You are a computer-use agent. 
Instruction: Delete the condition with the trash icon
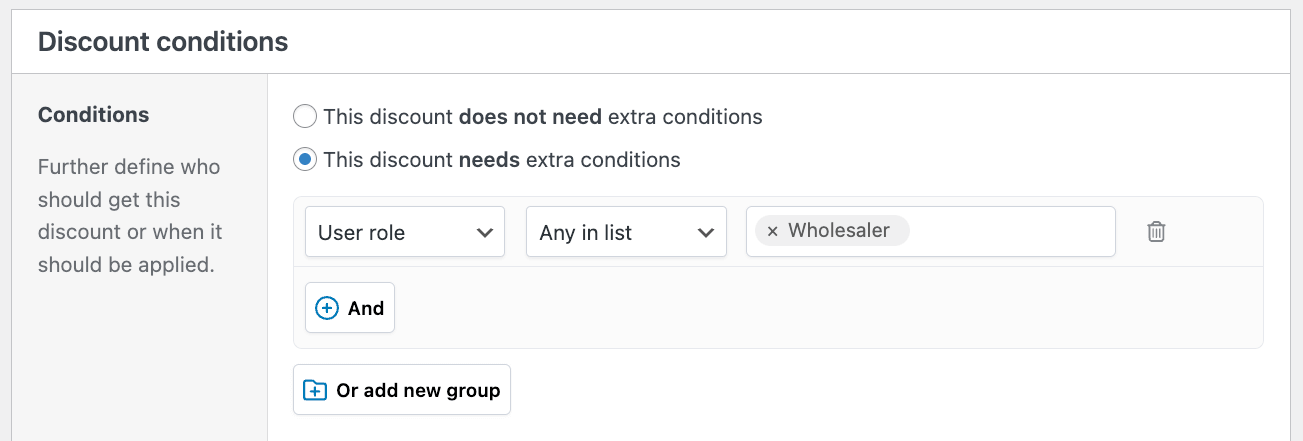pyautogui.click(x=1156, y=232)
